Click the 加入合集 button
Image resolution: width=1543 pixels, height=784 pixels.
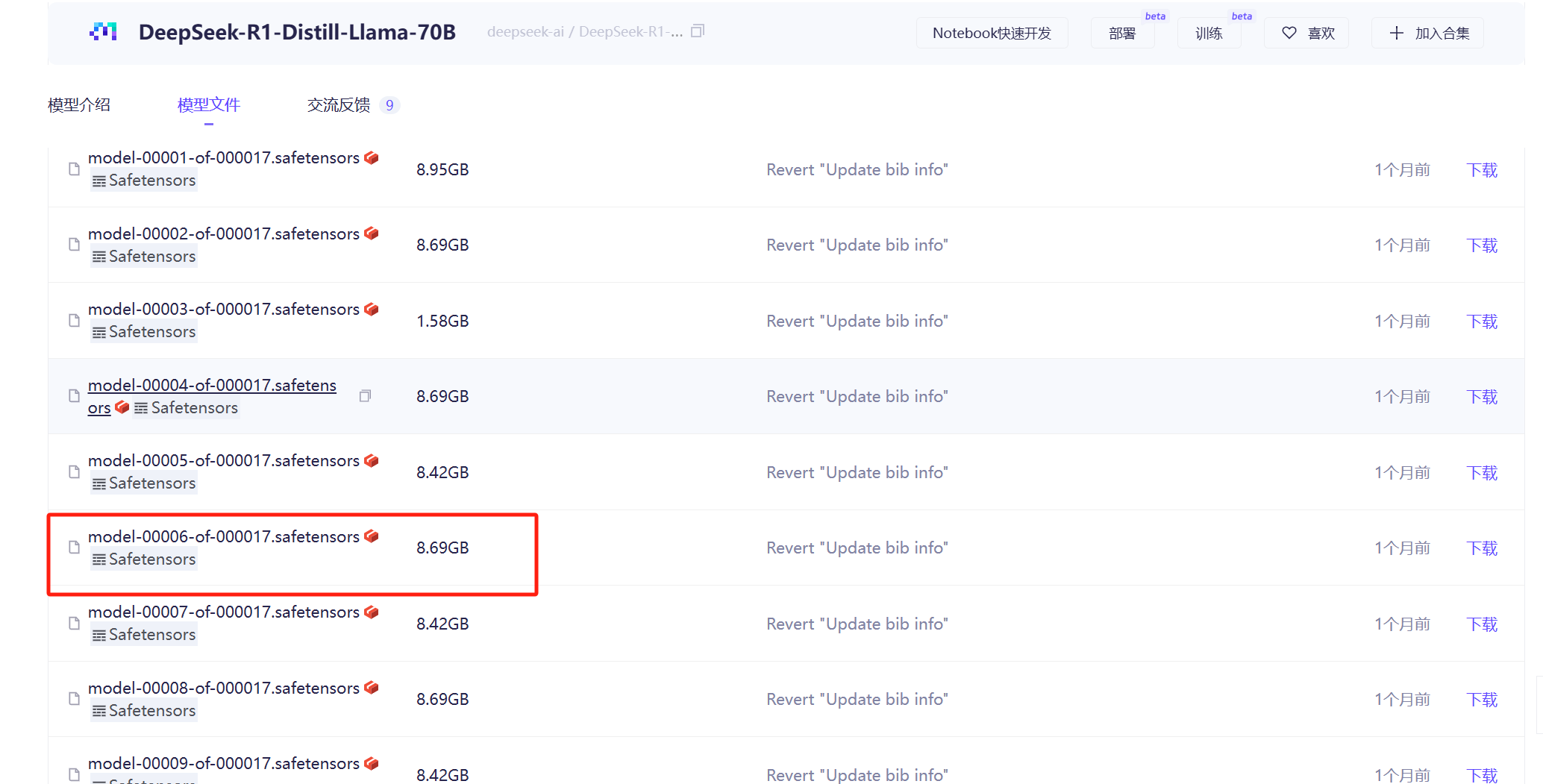click(1427, 33)
